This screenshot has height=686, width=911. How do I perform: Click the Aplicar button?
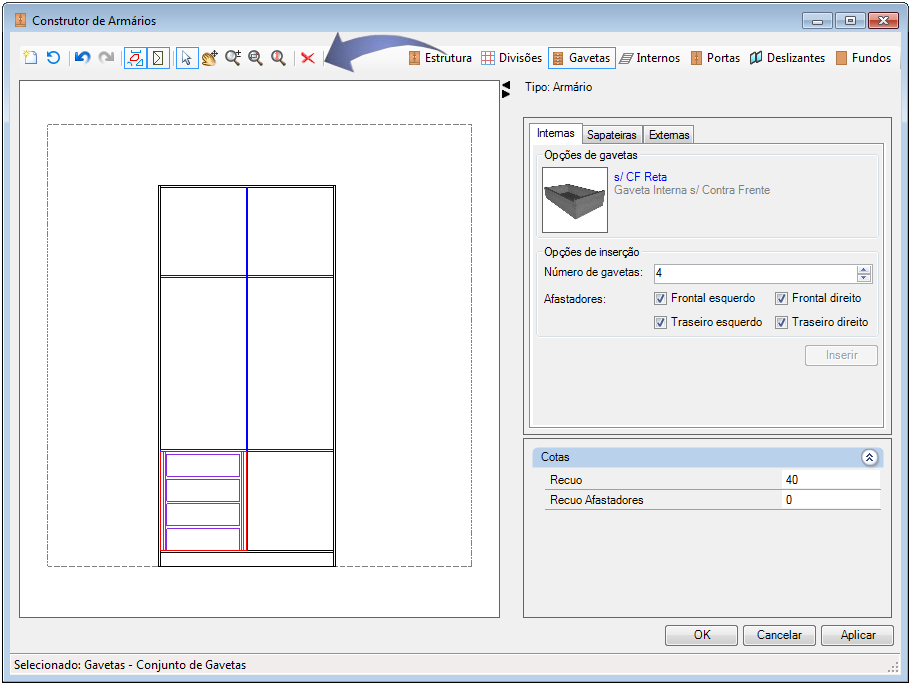tap(858, 635)
